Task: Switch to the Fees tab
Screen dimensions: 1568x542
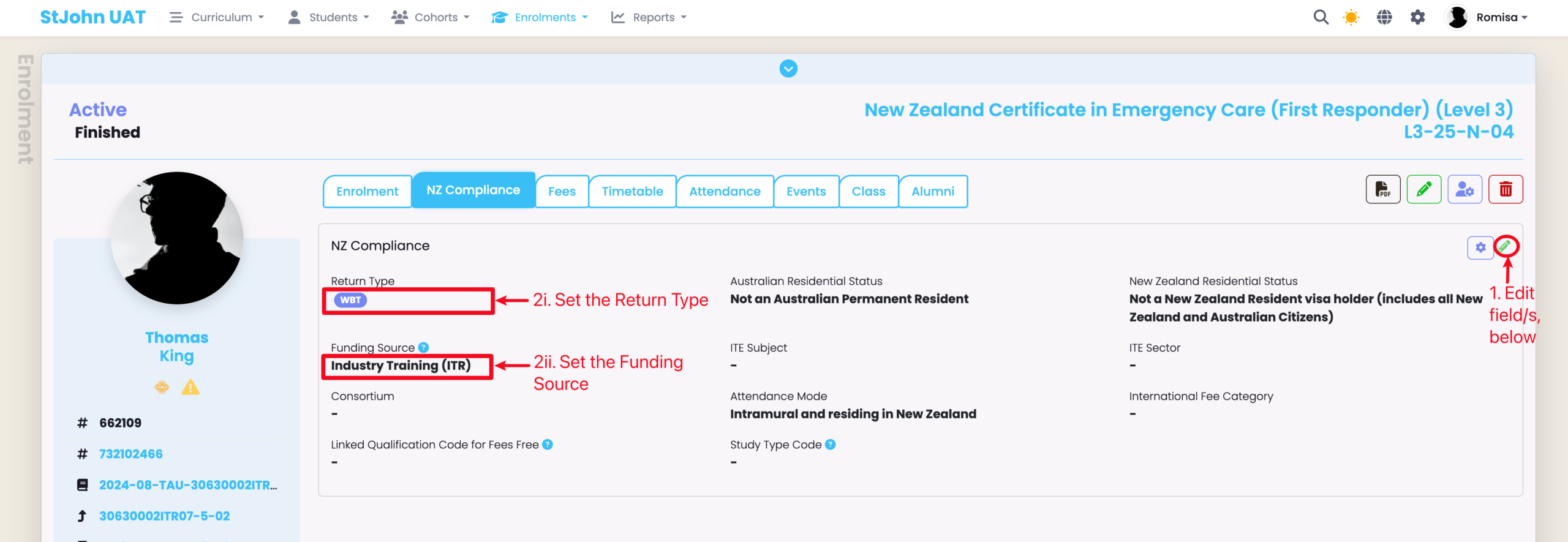Action: 562,191
